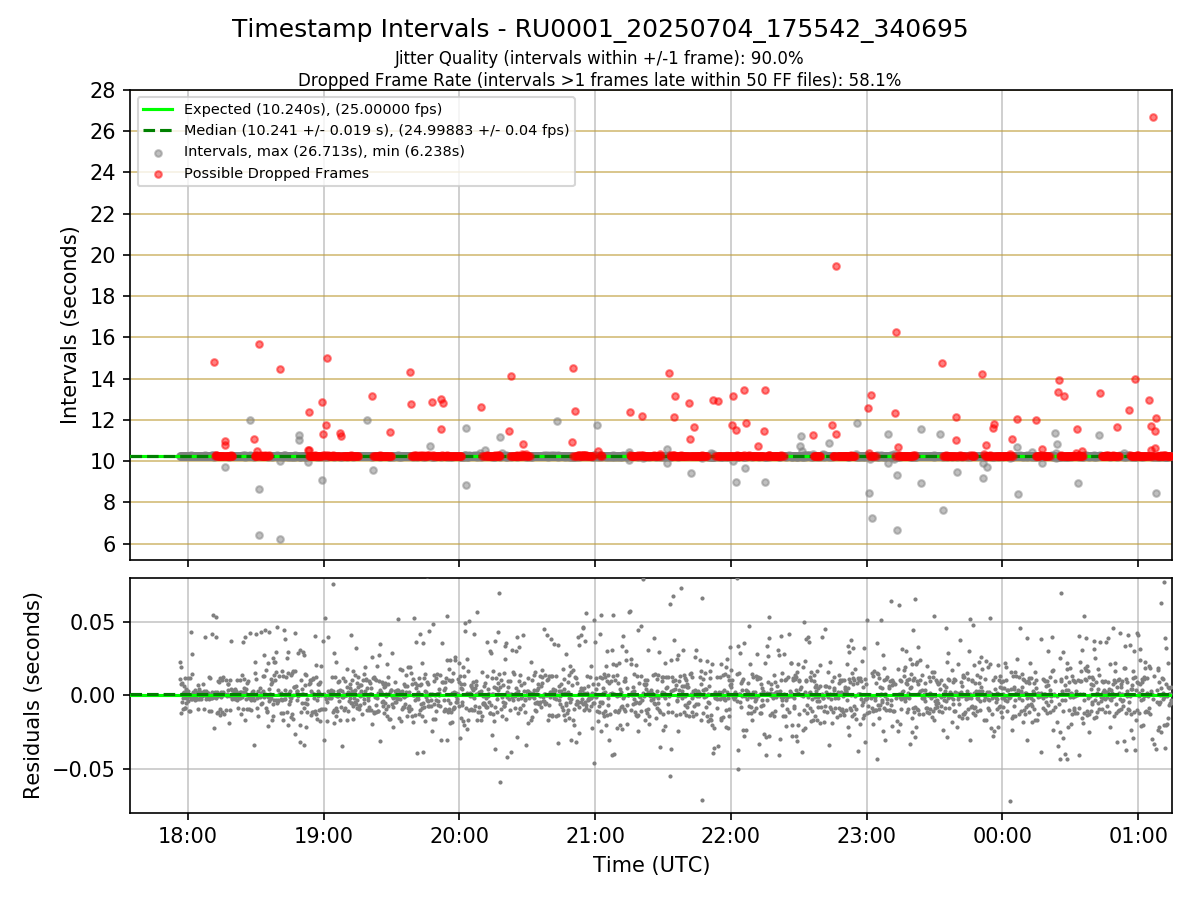Click the 6 tick on intervals axis
1200x900 pixels.
pos(112,544)
